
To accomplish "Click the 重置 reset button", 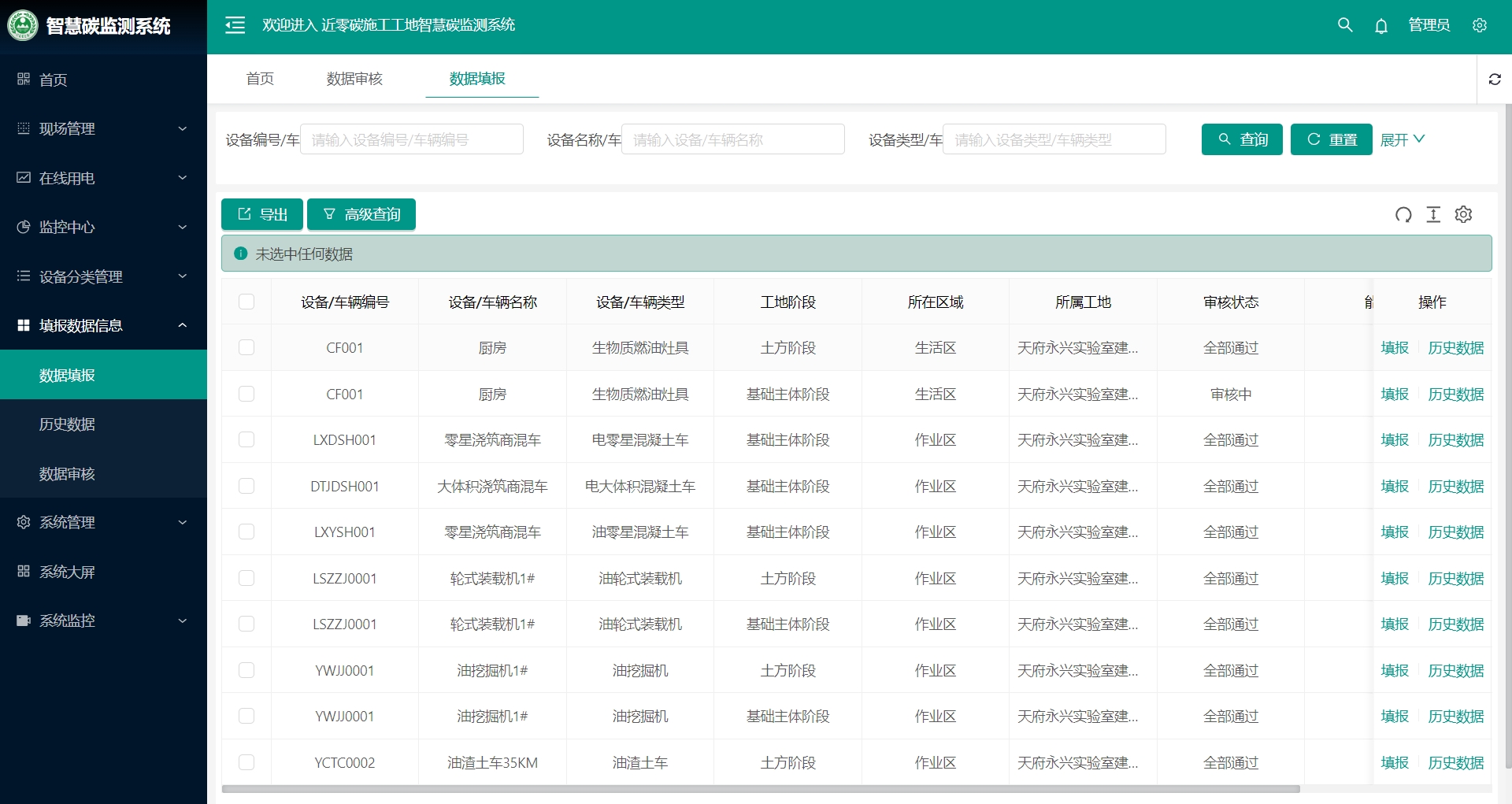I will tap(1331, 139).
